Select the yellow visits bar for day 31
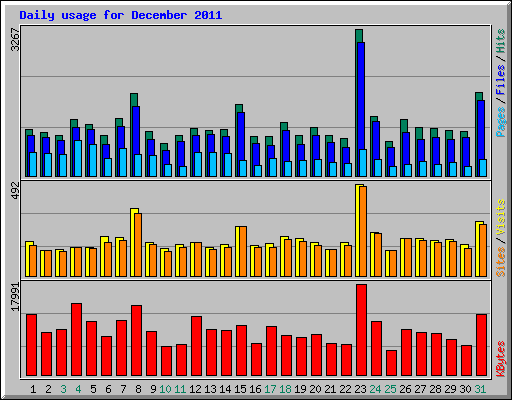The image size is (512, 400). click(478, 249)
